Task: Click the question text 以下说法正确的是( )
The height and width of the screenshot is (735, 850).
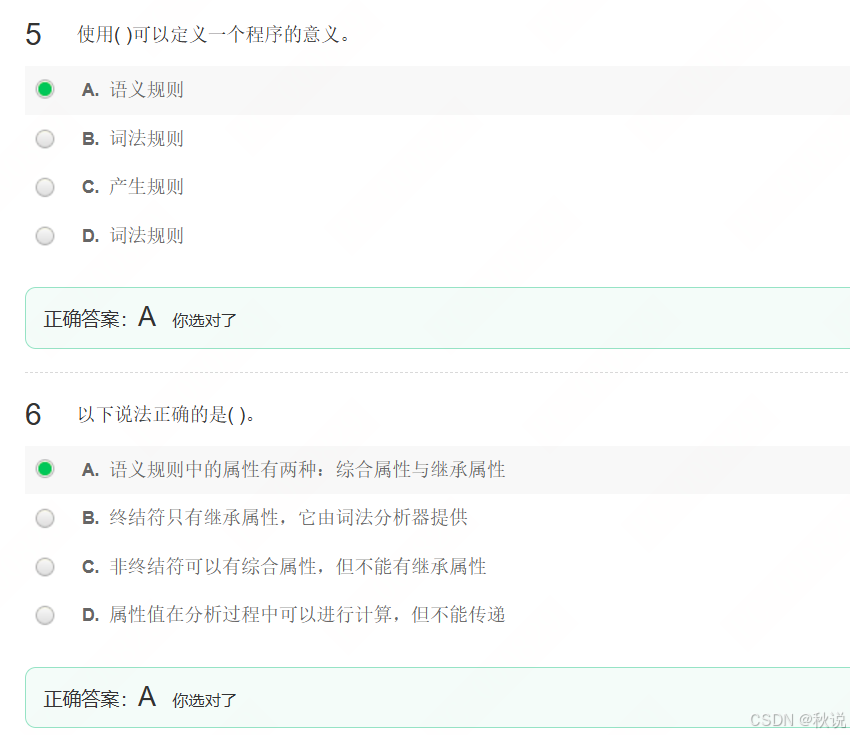Action: coord(166,415)
